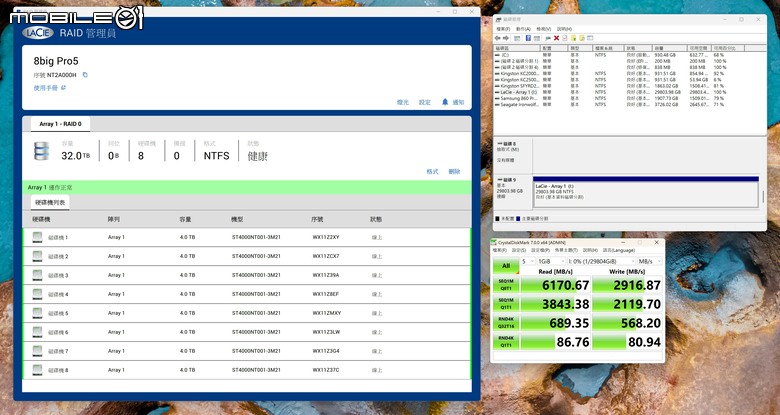Click drive icon for serial WX11Z2XY
Screen dimensions: 780x415
click(x=37, y=237)
